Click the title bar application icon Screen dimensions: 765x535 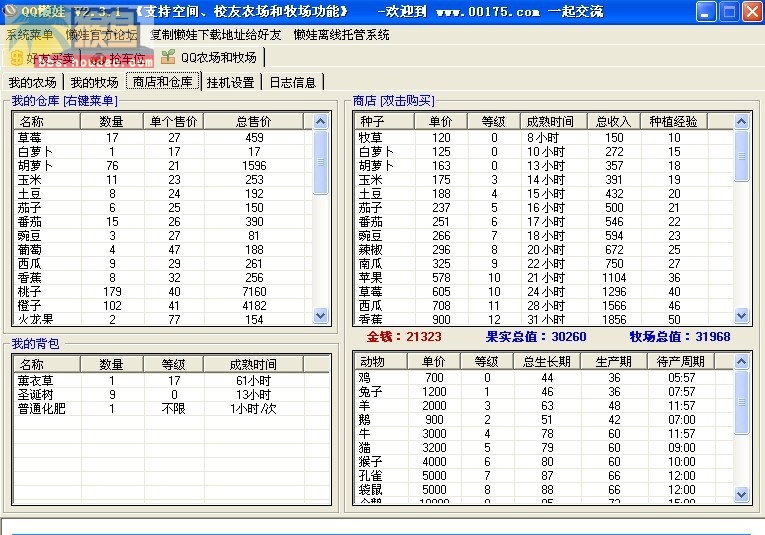click(10, 11)
